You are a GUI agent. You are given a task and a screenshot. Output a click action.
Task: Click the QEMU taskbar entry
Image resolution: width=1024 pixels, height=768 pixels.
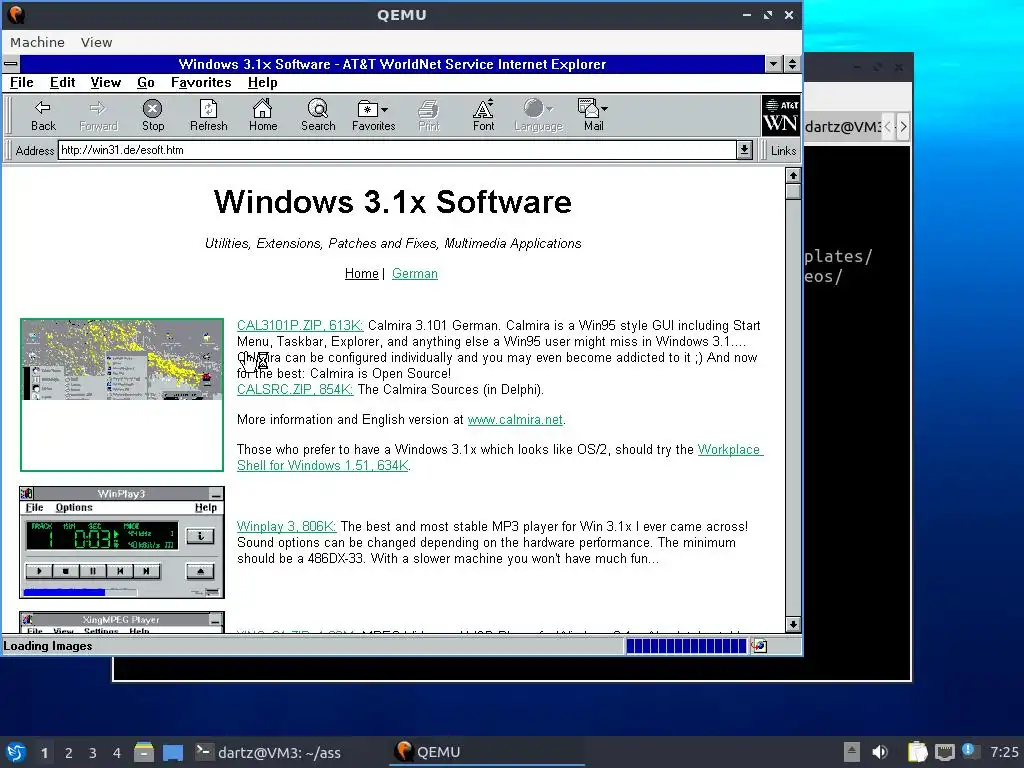click(x=487, y=752)
